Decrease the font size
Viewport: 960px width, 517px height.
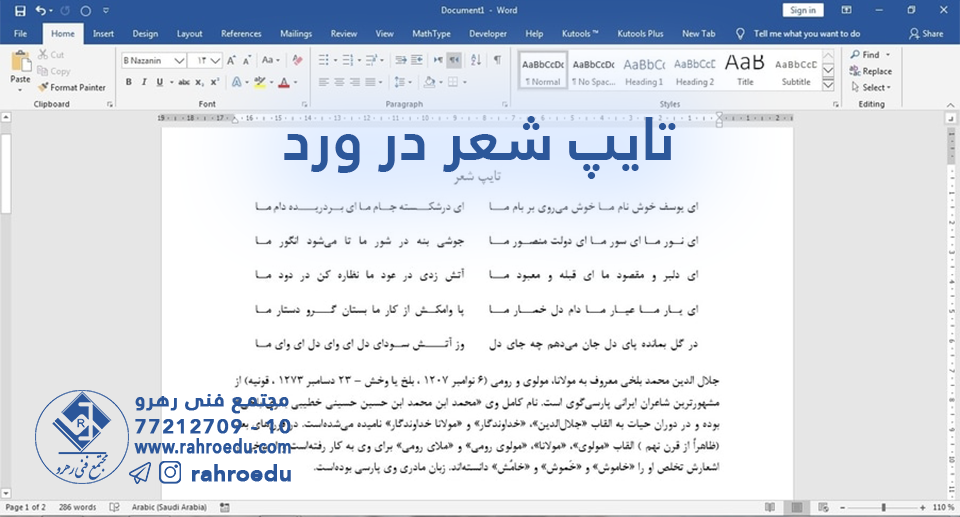click(x=246, y=60)
